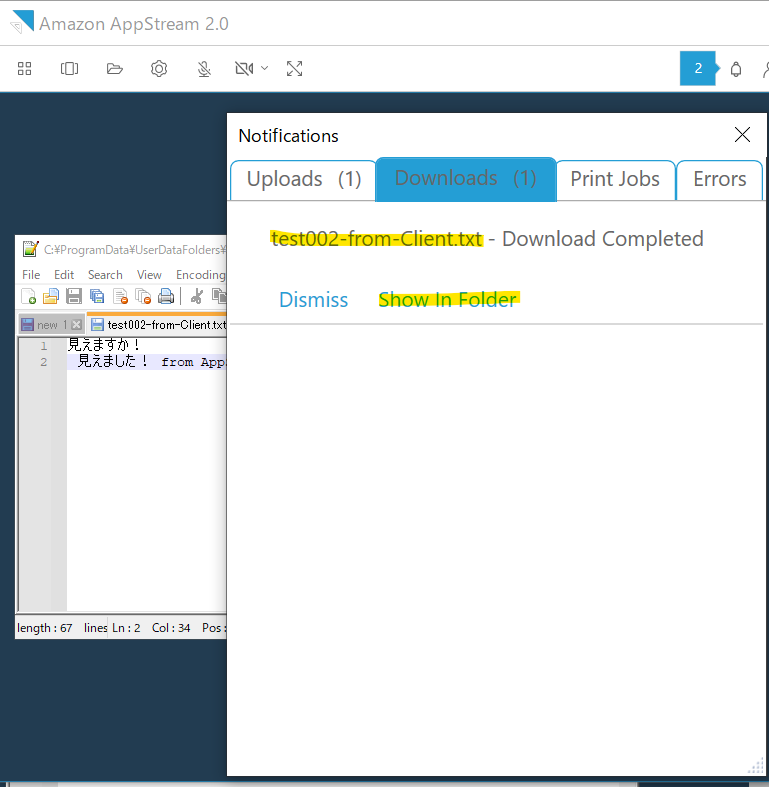Click line 1 text 見えますか！ in editor
Viewport: 769px width, 787px height.
[103, 345]
